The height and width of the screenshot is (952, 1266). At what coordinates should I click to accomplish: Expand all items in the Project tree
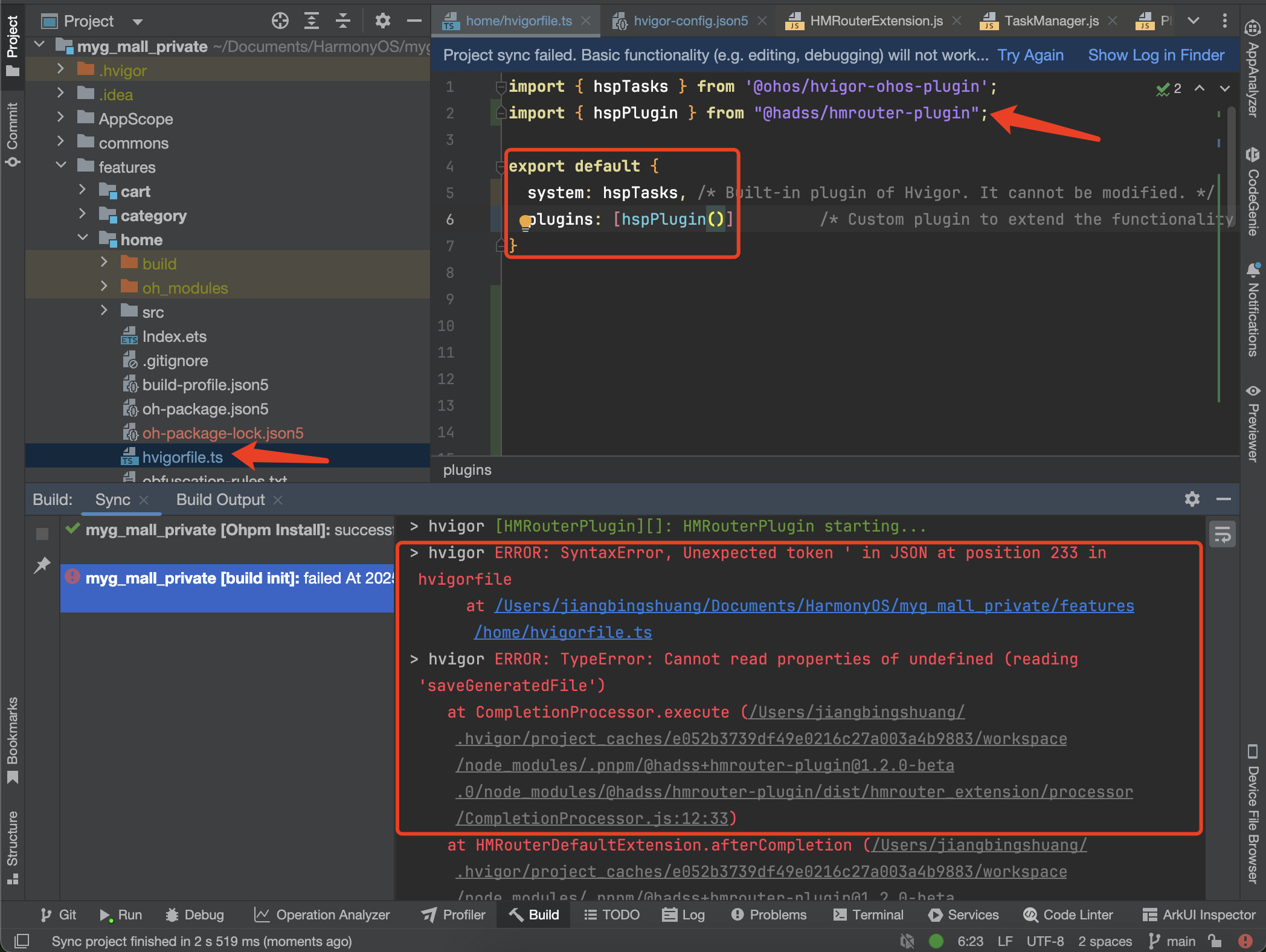311,21
